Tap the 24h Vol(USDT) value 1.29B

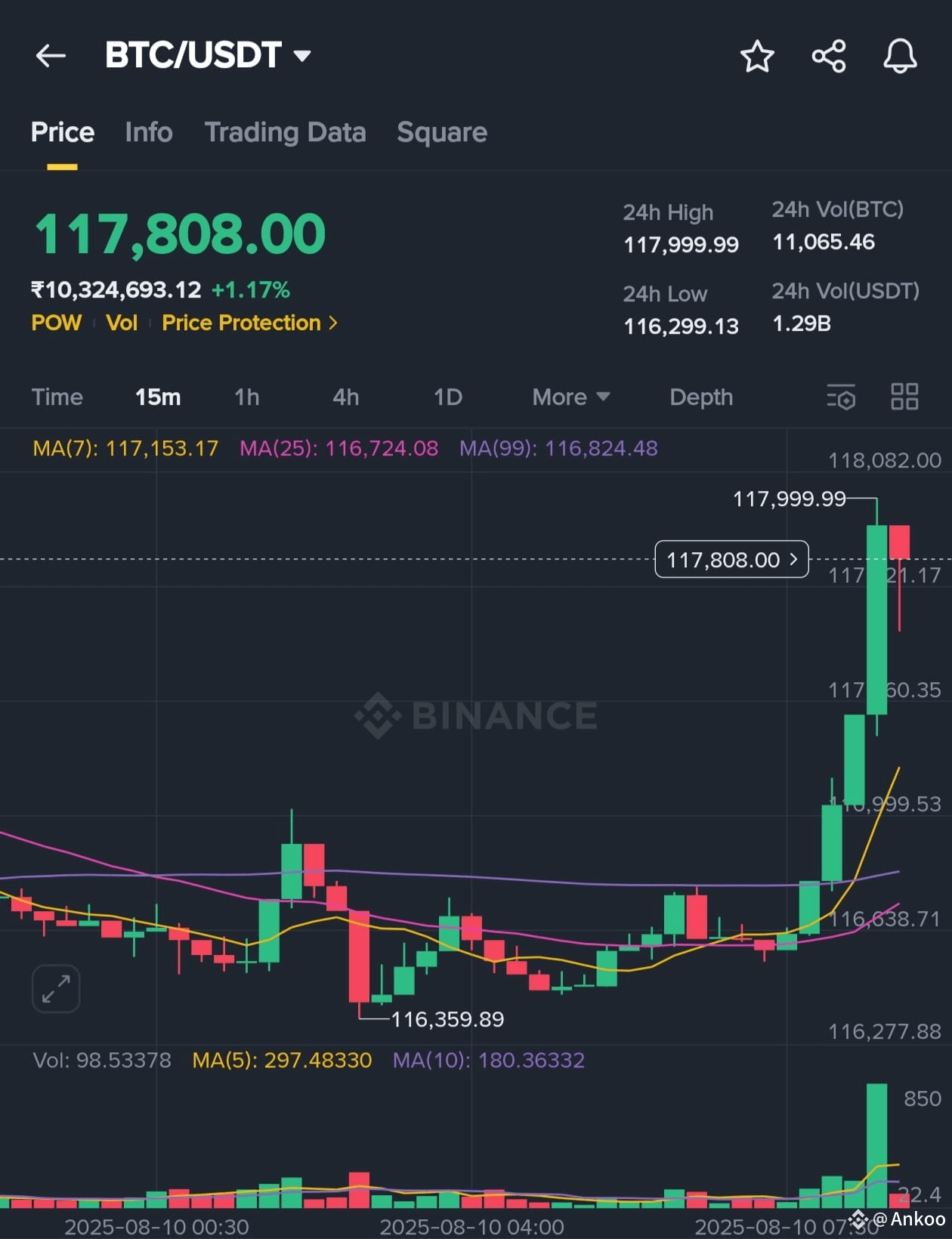pyautogui.click(x=802, y=323)
